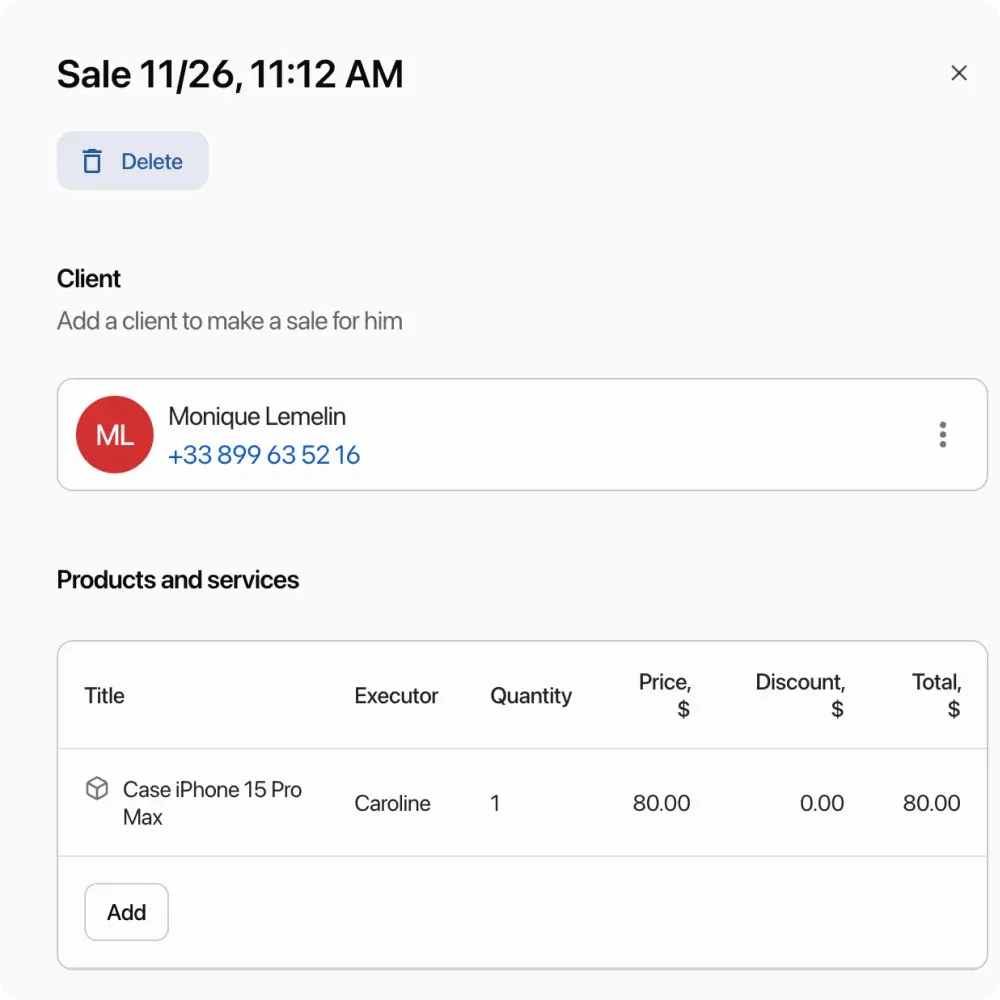
Task: Call the number +33 899 63 52 16
Action: (263, 454)
